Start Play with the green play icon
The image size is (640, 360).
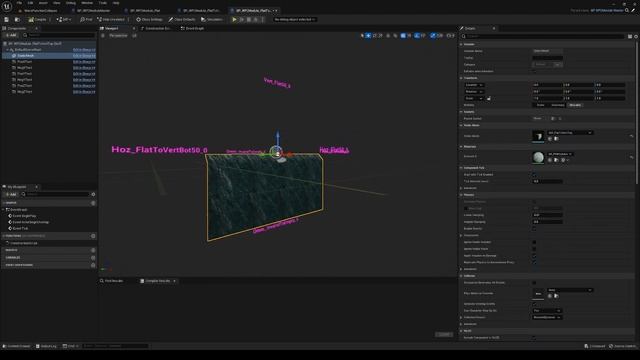click(x=234, y=19)
